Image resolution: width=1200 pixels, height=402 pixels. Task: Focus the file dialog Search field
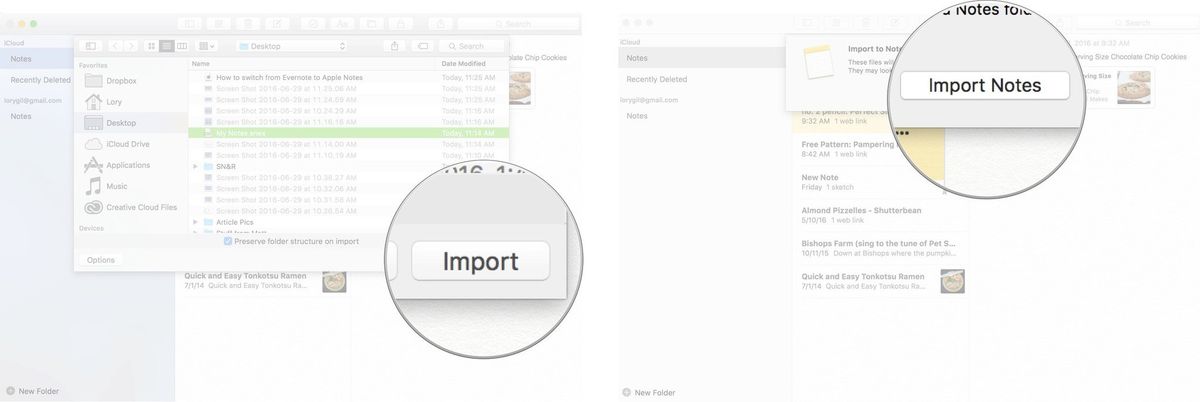[471, 46]
